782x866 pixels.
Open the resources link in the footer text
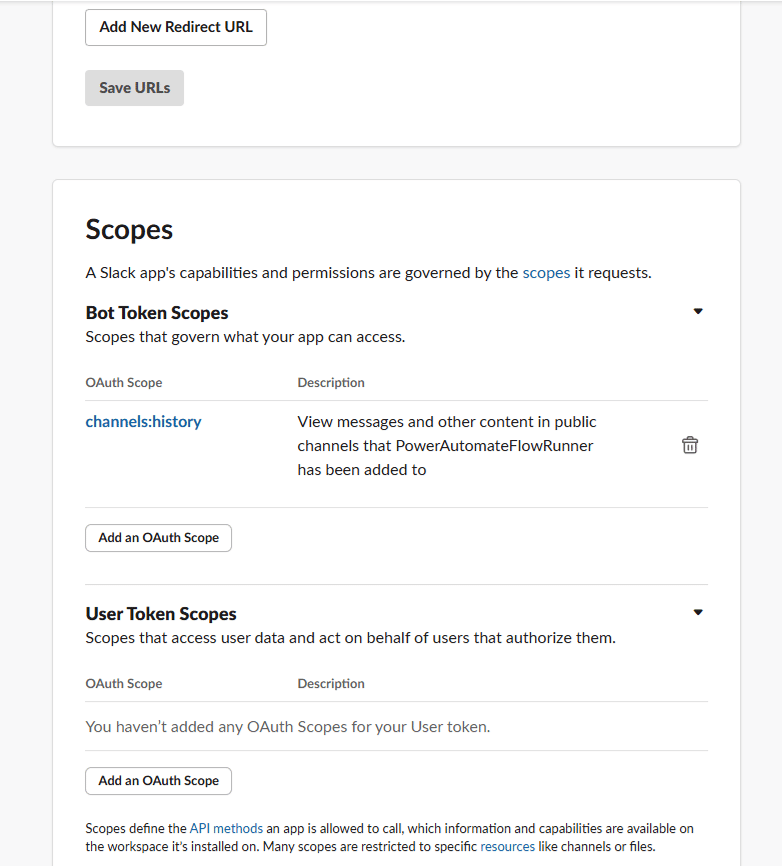pos(507,846)
